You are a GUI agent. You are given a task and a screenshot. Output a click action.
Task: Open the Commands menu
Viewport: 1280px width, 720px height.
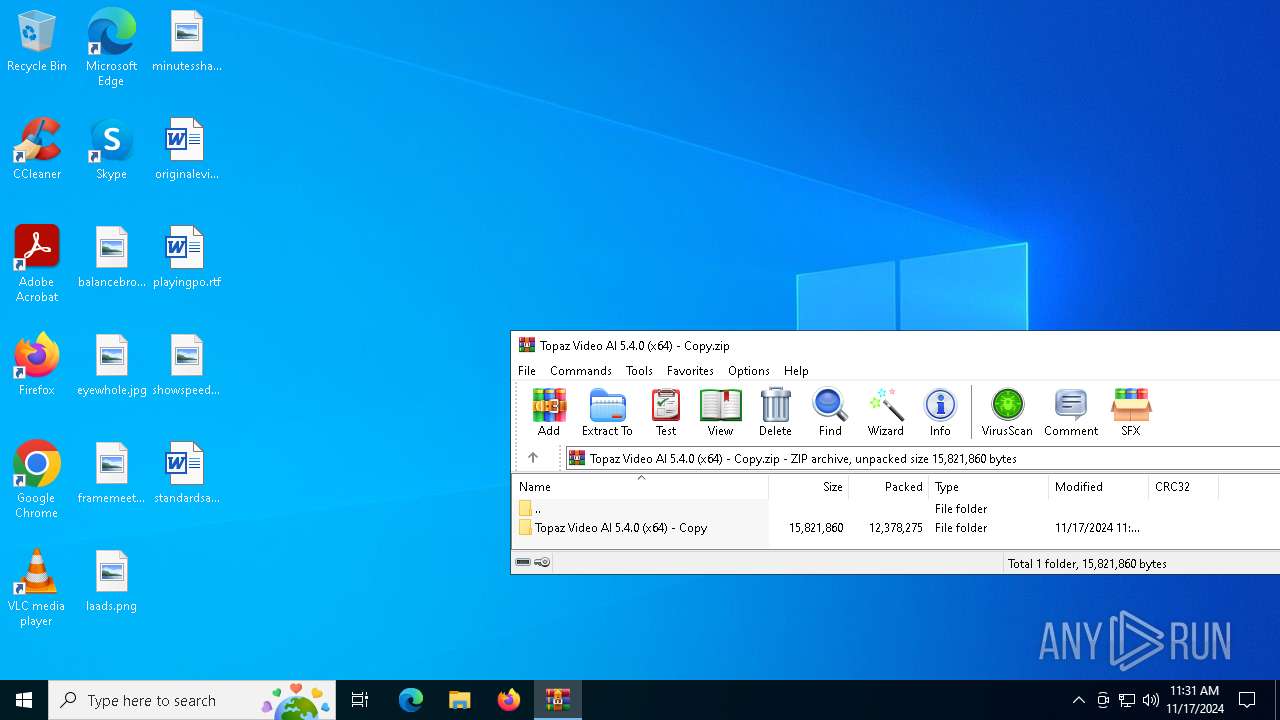pyautogui.click(x=581, y=370)
